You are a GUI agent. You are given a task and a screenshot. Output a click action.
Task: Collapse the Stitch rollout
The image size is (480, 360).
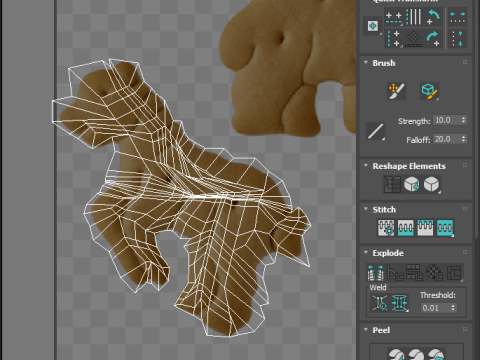click(366, 209)
